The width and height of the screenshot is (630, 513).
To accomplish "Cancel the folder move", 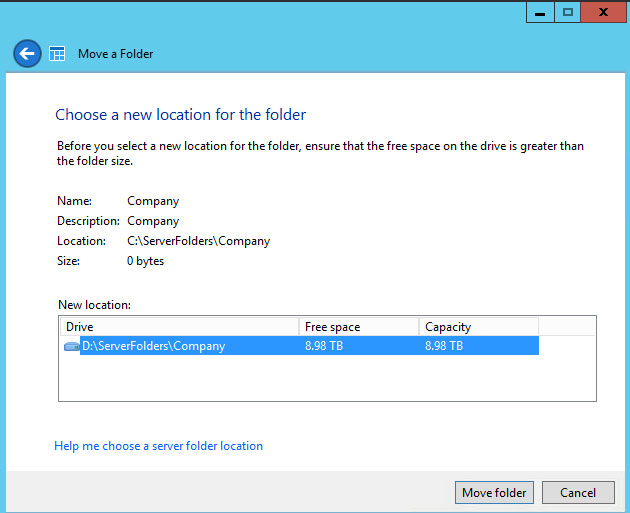I will click(578, 492).
